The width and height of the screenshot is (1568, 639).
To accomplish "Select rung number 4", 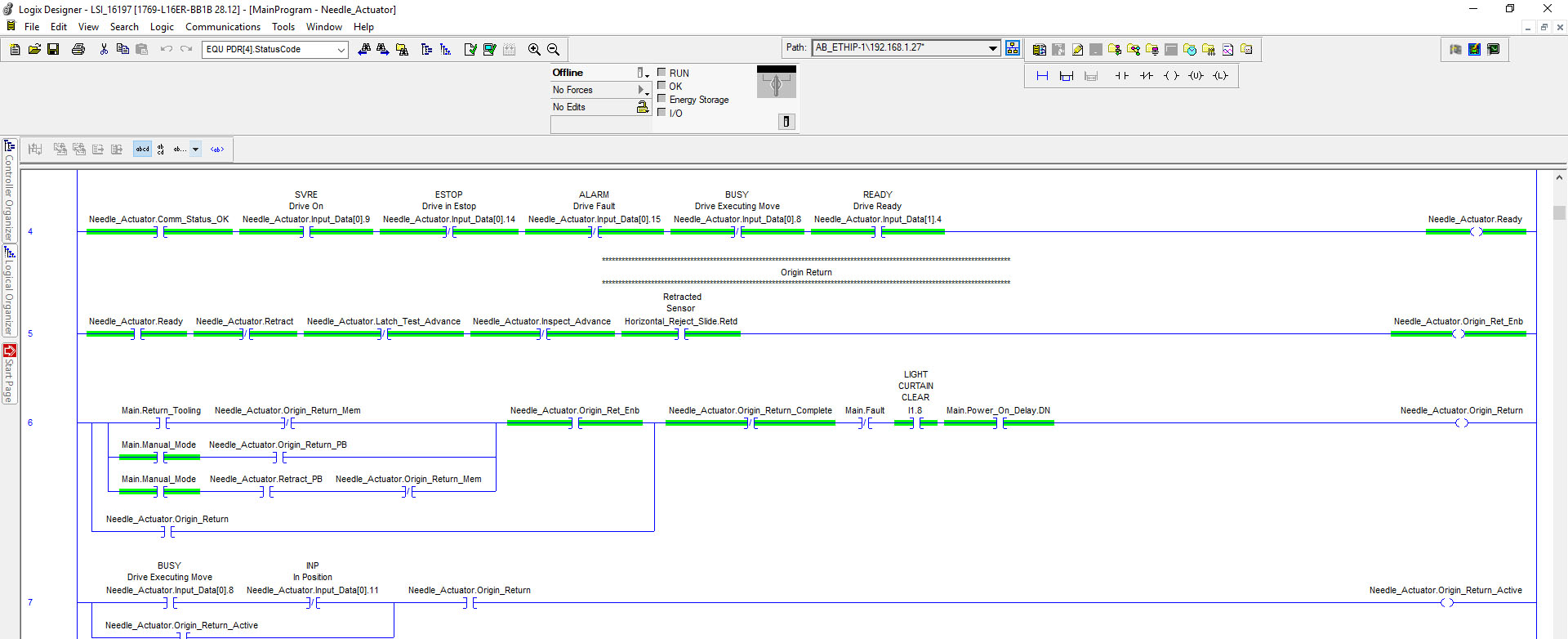I will [x=30, y=232].
